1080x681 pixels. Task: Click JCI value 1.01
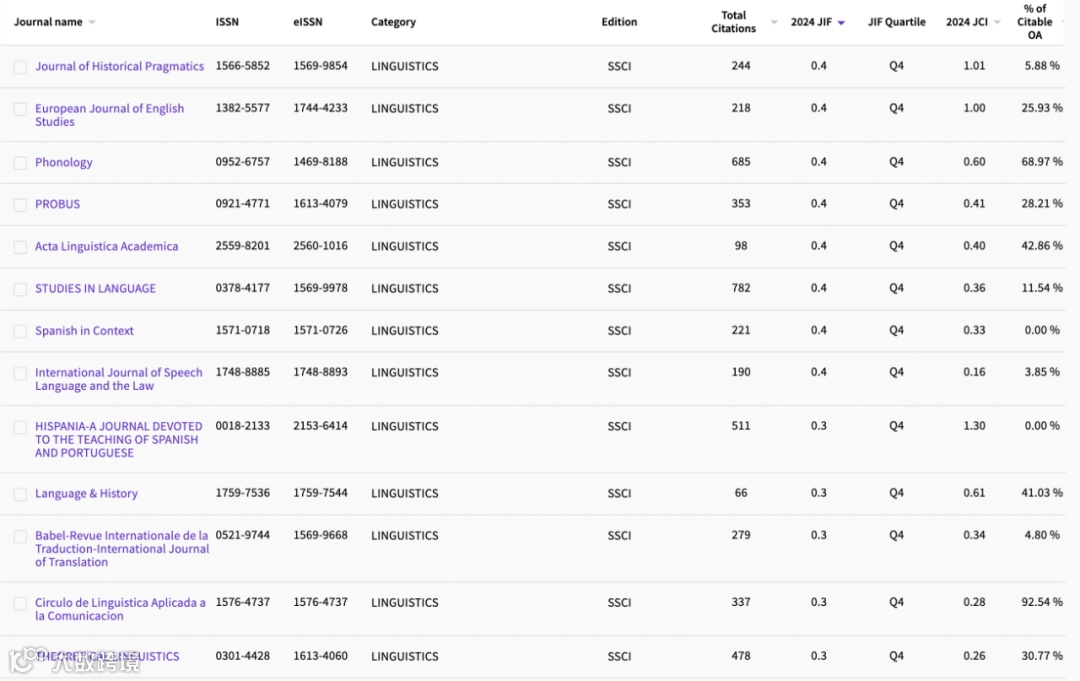(x=974, y=66)
